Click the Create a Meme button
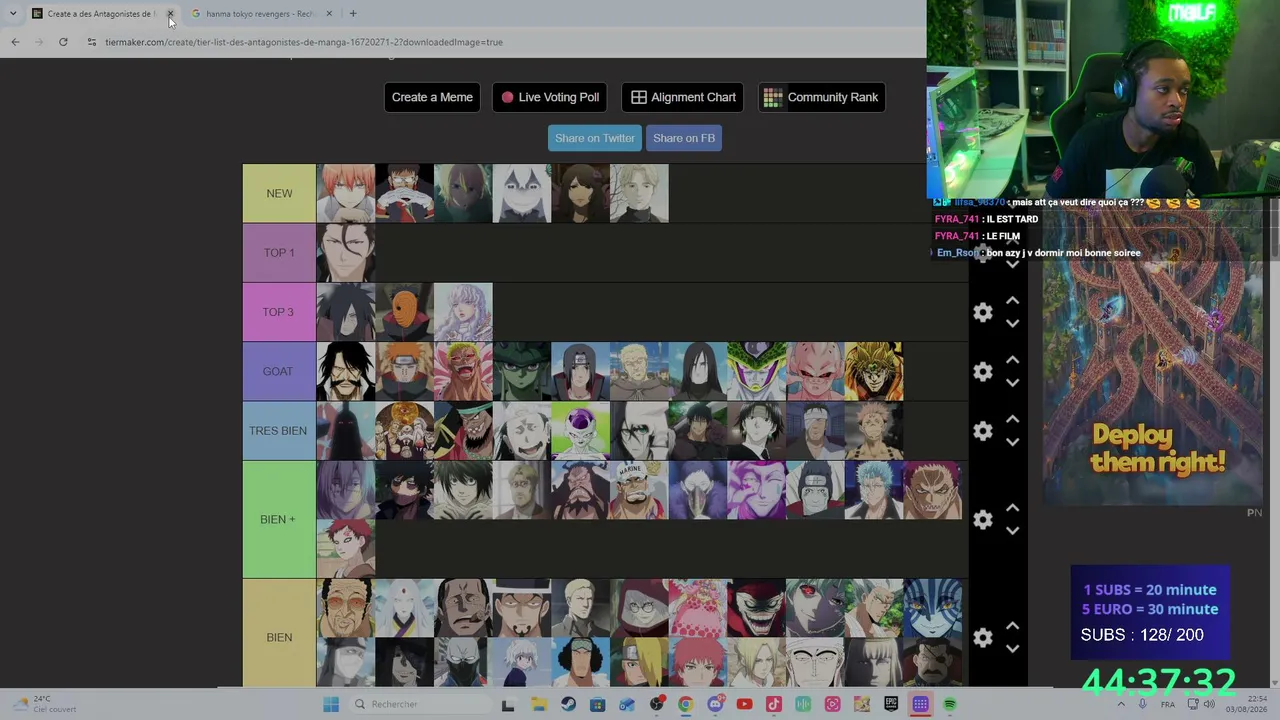Viewport: 1280px width, 720px height. [x=432, y=97]
